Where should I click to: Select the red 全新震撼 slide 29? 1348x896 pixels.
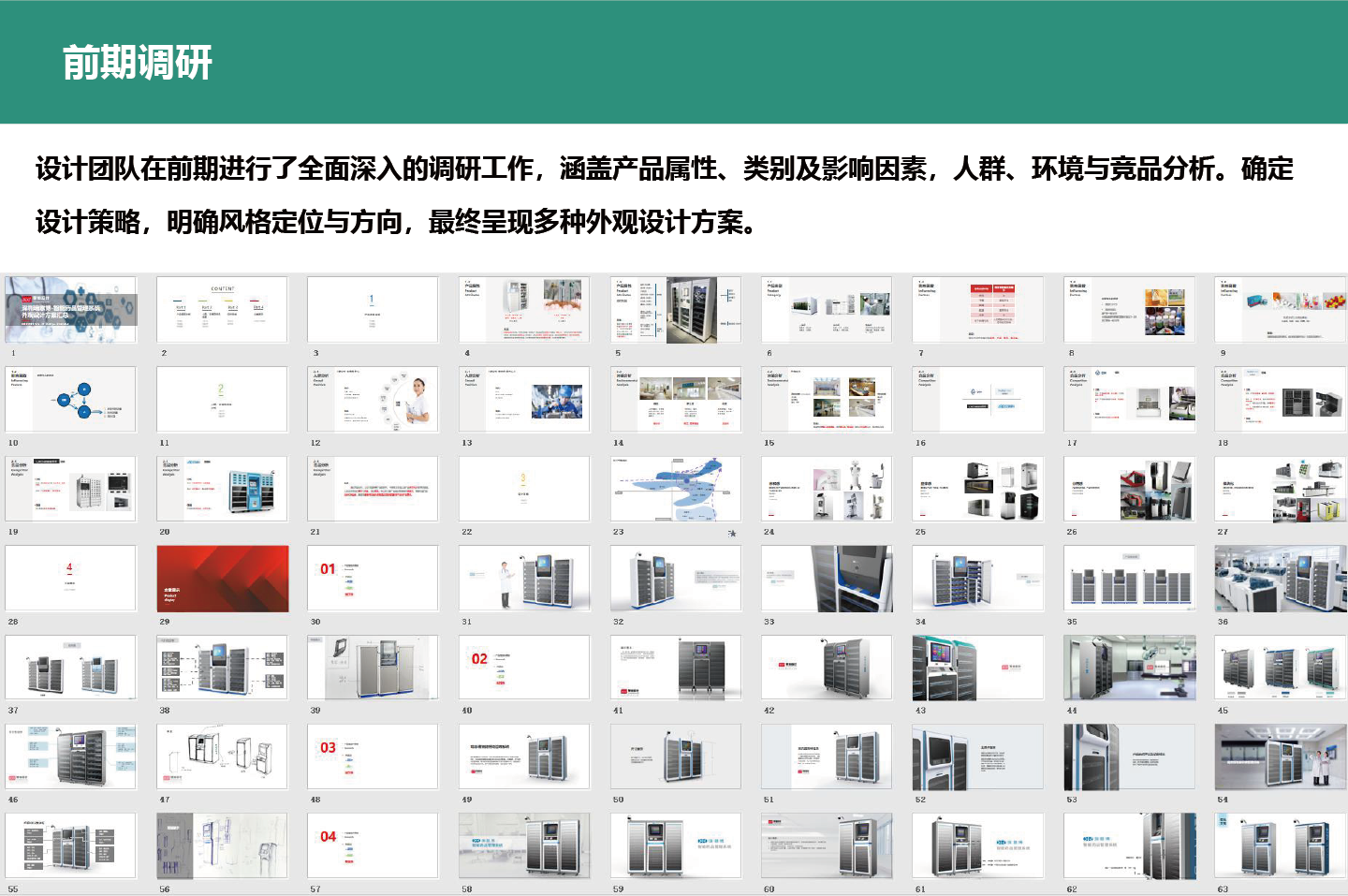click(x=222, y=578)
